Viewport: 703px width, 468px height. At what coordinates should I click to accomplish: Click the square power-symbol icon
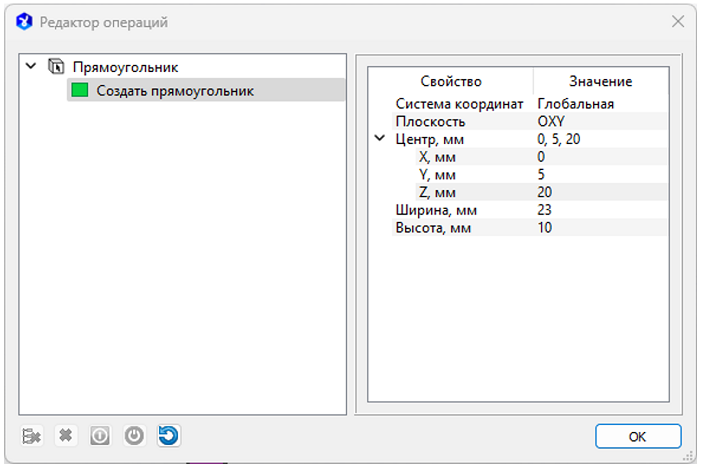tap(100, 436)
